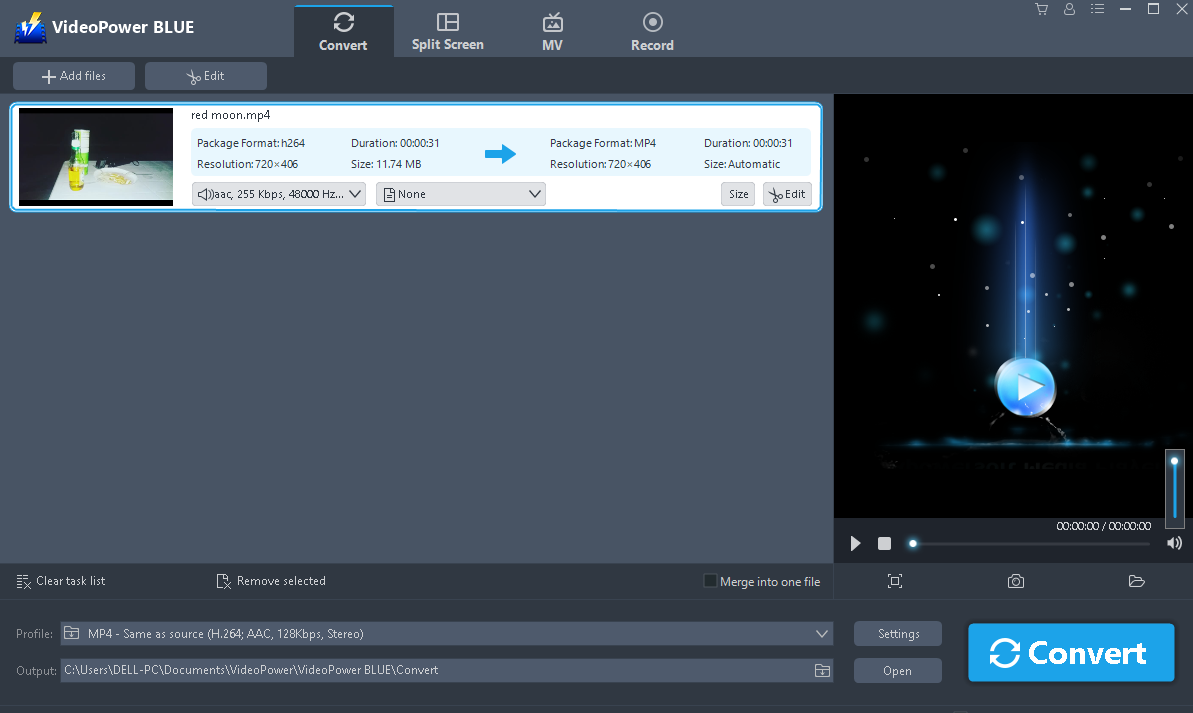The height and width of the screenshot is (713, 1193).
Task: Open output Settings
Action: point(897,633)
